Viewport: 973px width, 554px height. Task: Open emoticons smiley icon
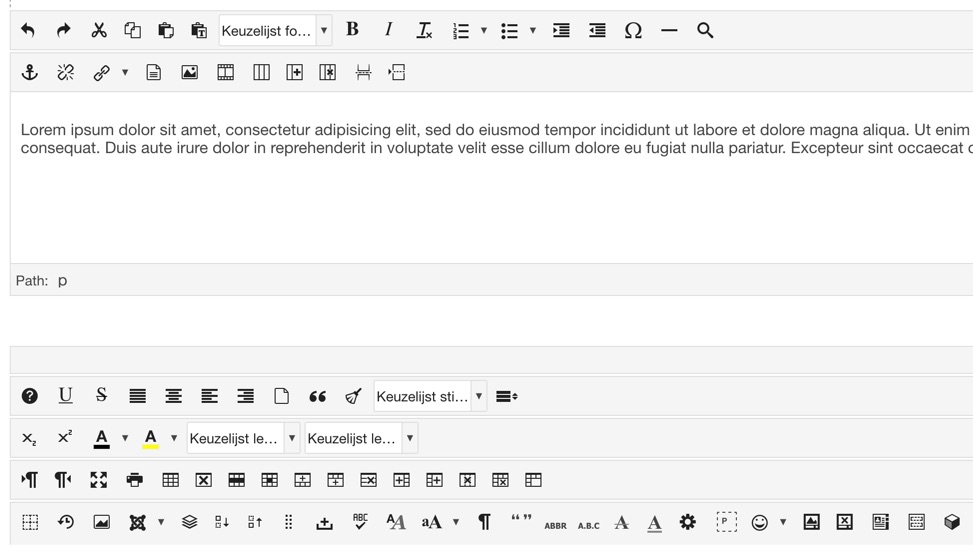(760, 522)
